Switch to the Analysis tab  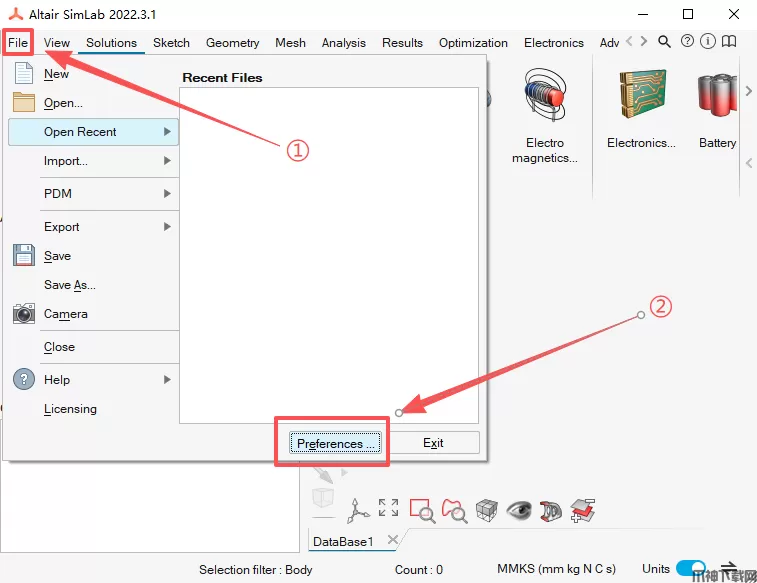click(344, 42)
